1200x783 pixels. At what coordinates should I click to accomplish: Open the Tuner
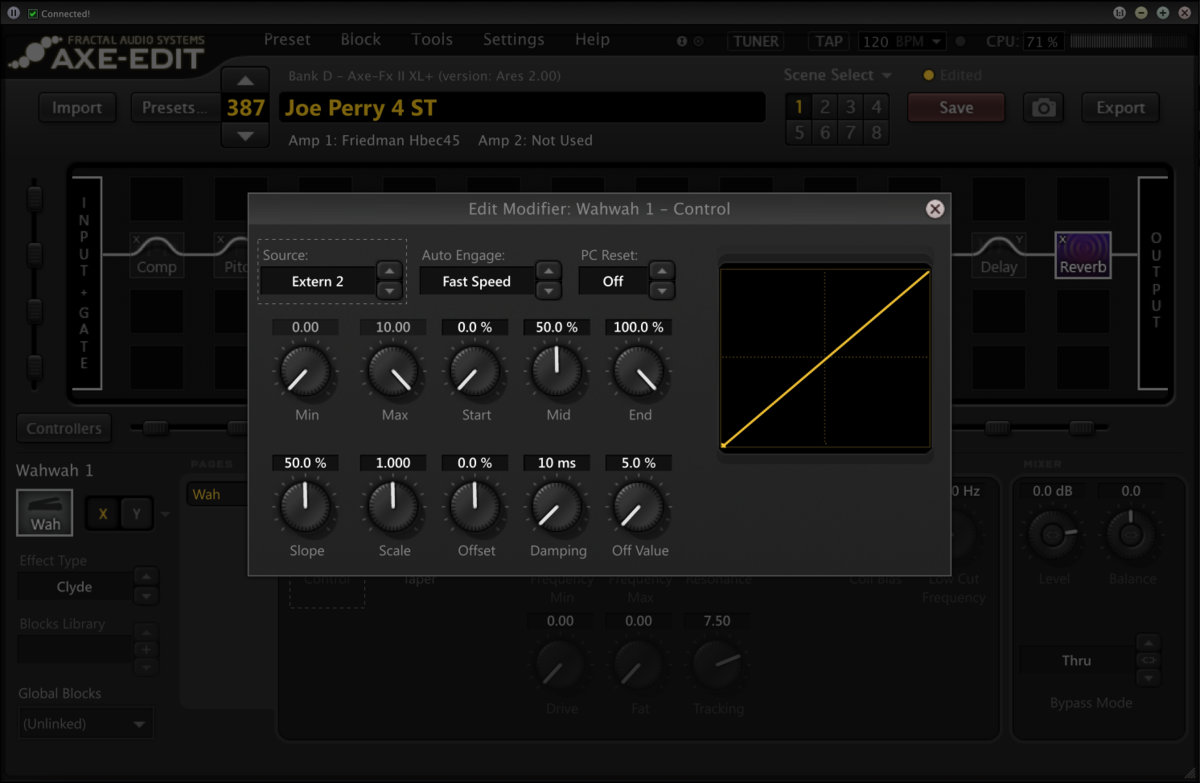[x=756, y=41]
